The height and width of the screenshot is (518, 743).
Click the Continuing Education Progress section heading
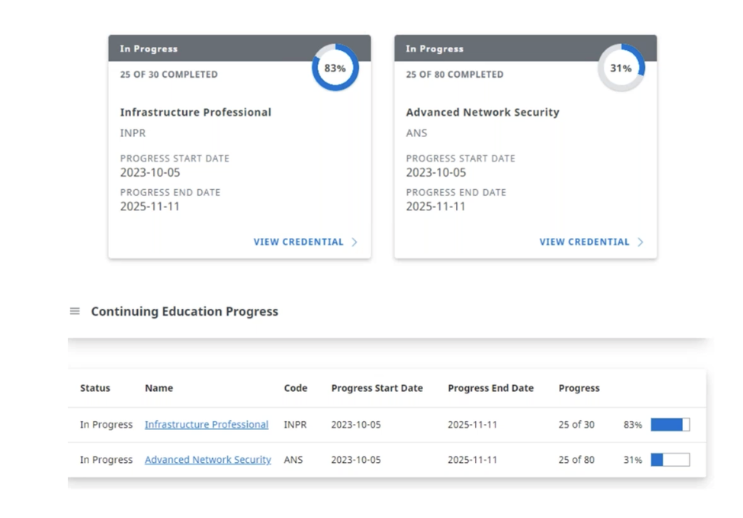[x=184, y=311]
